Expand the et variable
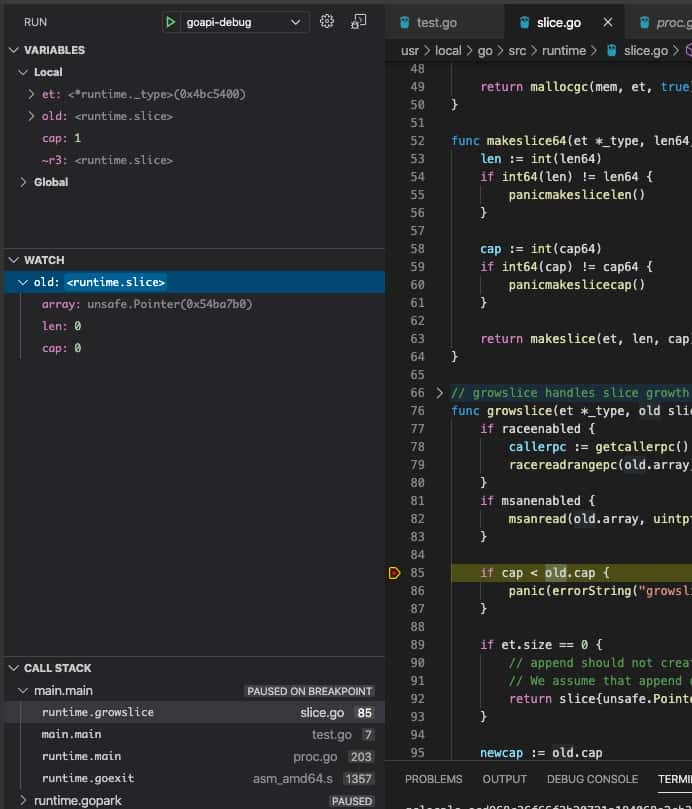The height and width of the screenshot is (809, 692). tap(31, 94)
